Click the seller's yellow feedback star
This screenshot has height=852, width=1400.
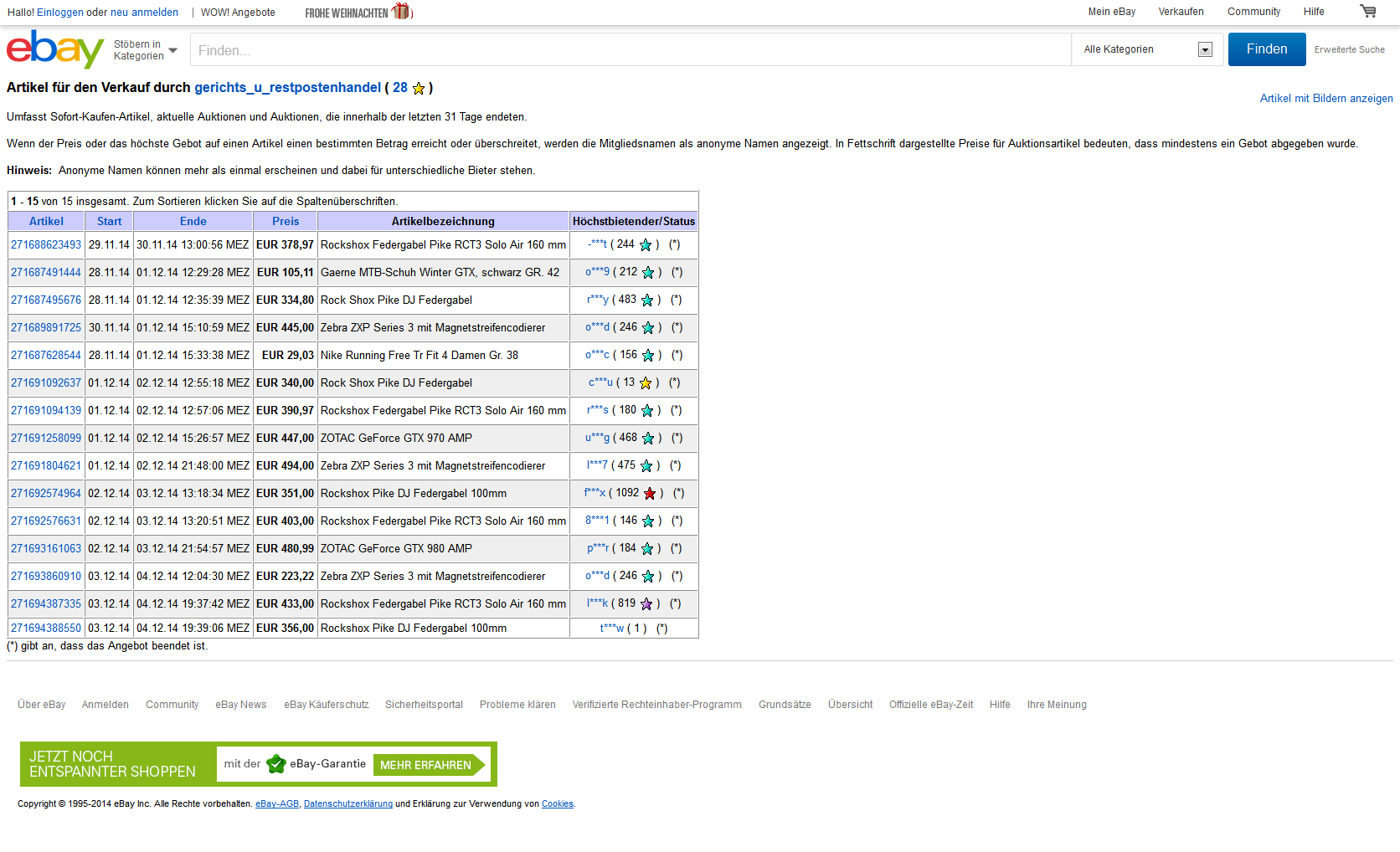point(419,88)
